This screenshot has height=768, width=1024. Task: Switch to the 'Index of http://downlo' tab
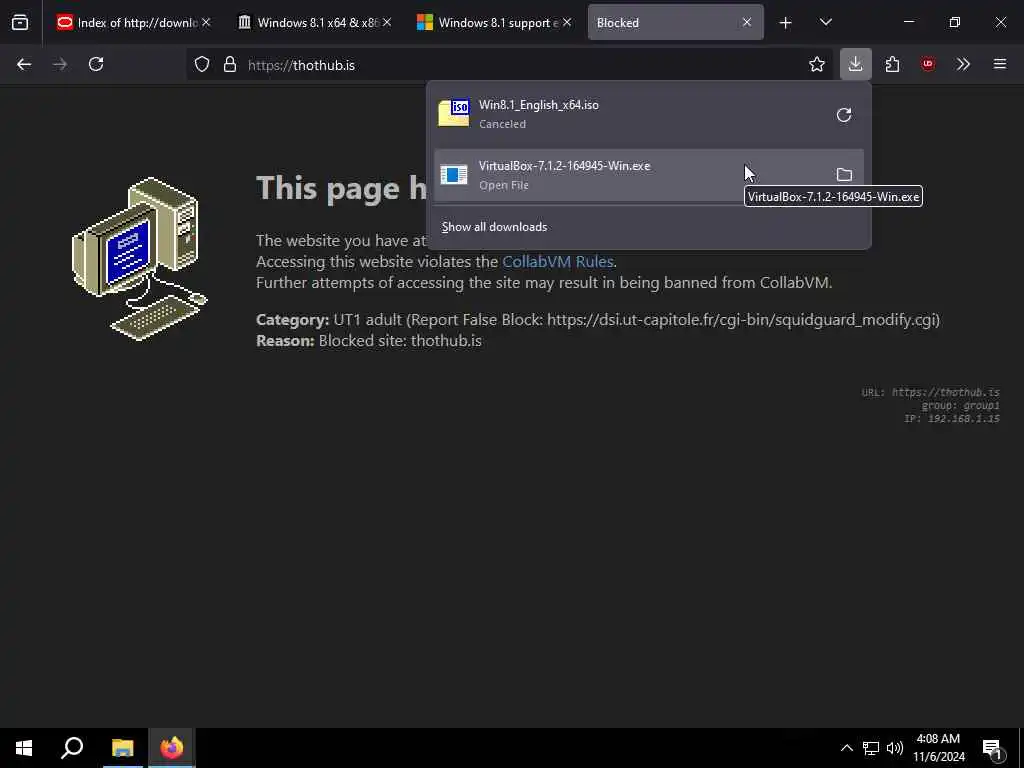133,23
